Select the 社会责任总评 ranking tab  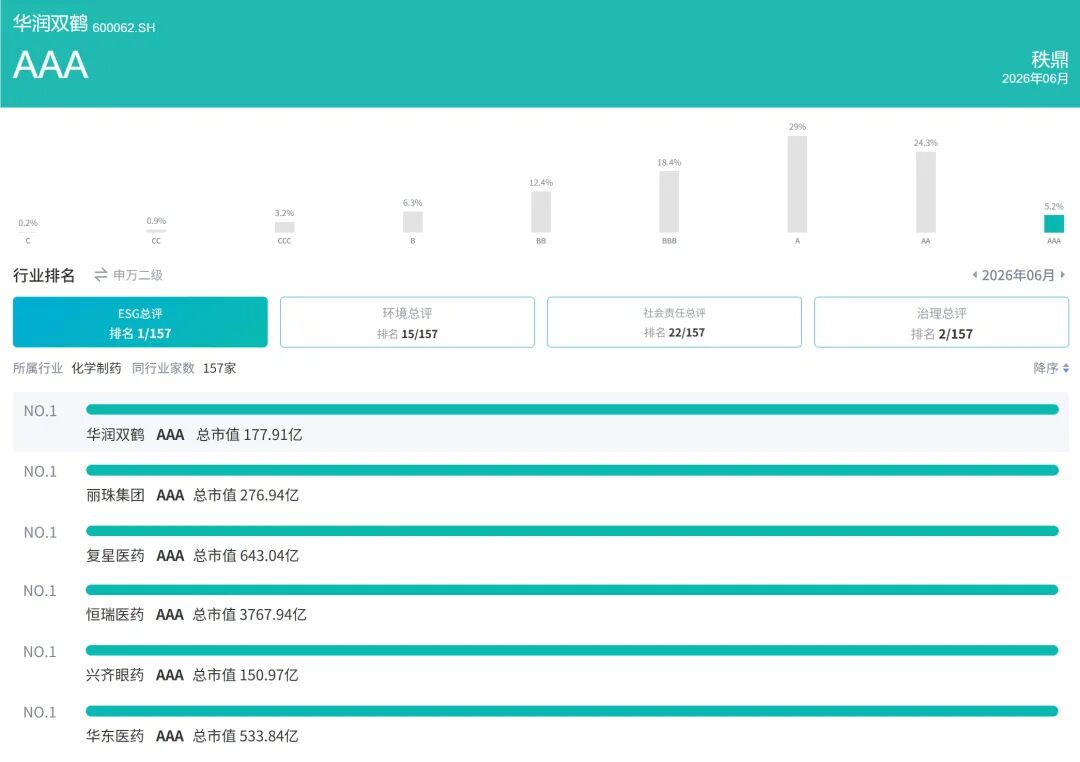pos(674,322)
